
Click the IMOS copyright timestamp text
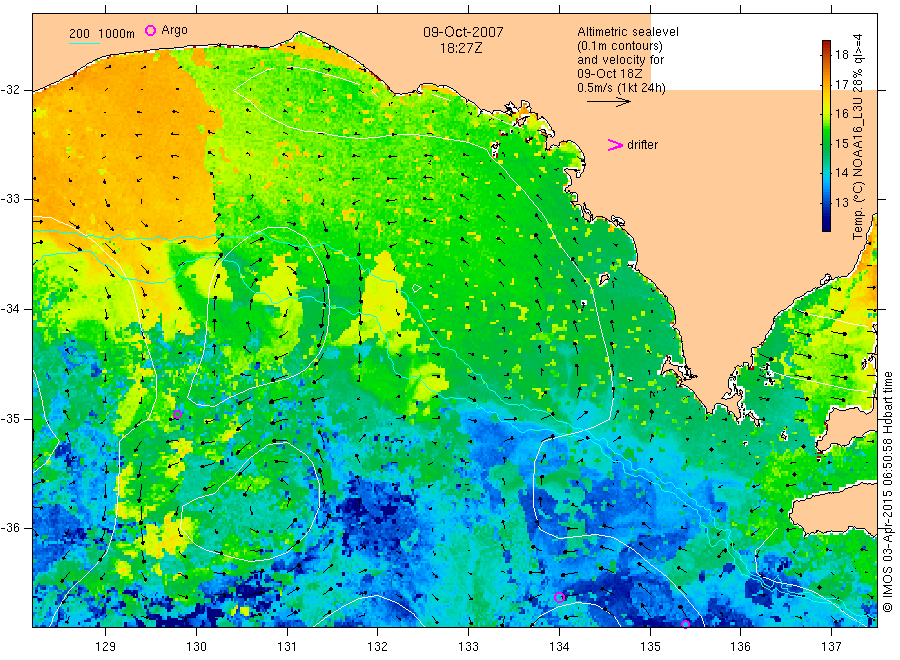click(x=887, y=492)
